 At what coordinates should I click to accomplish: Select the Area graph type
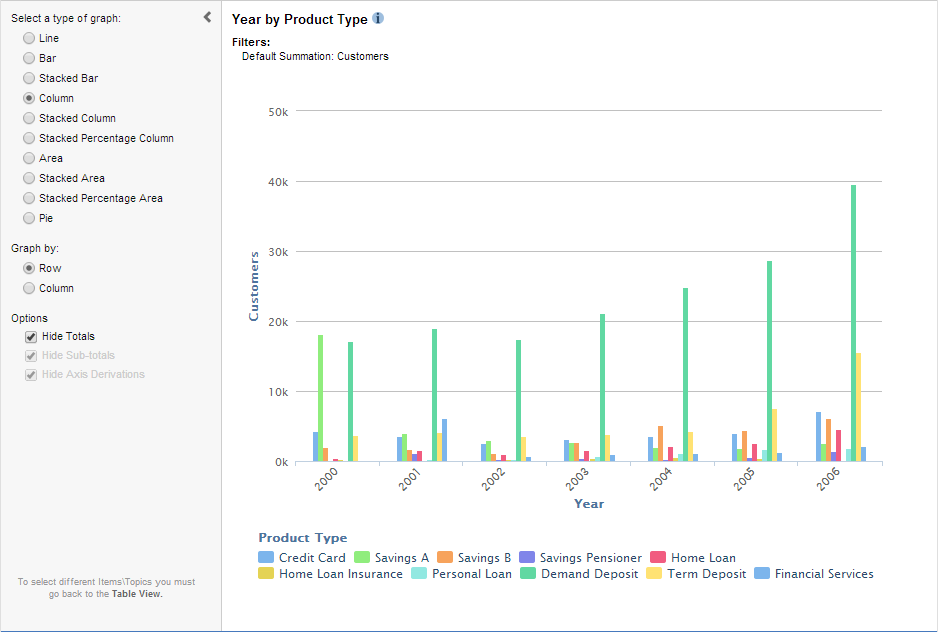[29, 158]
